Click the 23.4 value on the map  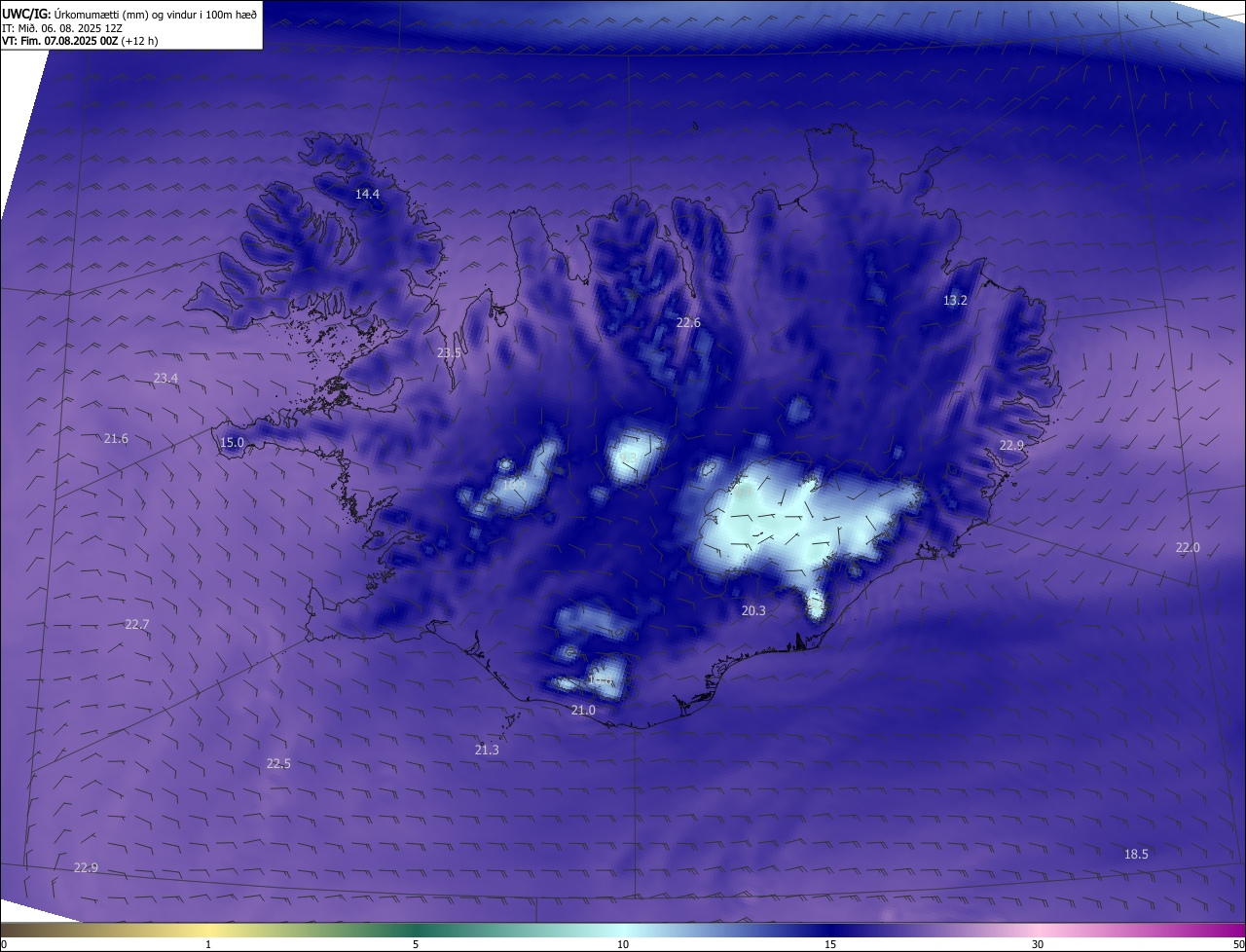pos(165,378)
